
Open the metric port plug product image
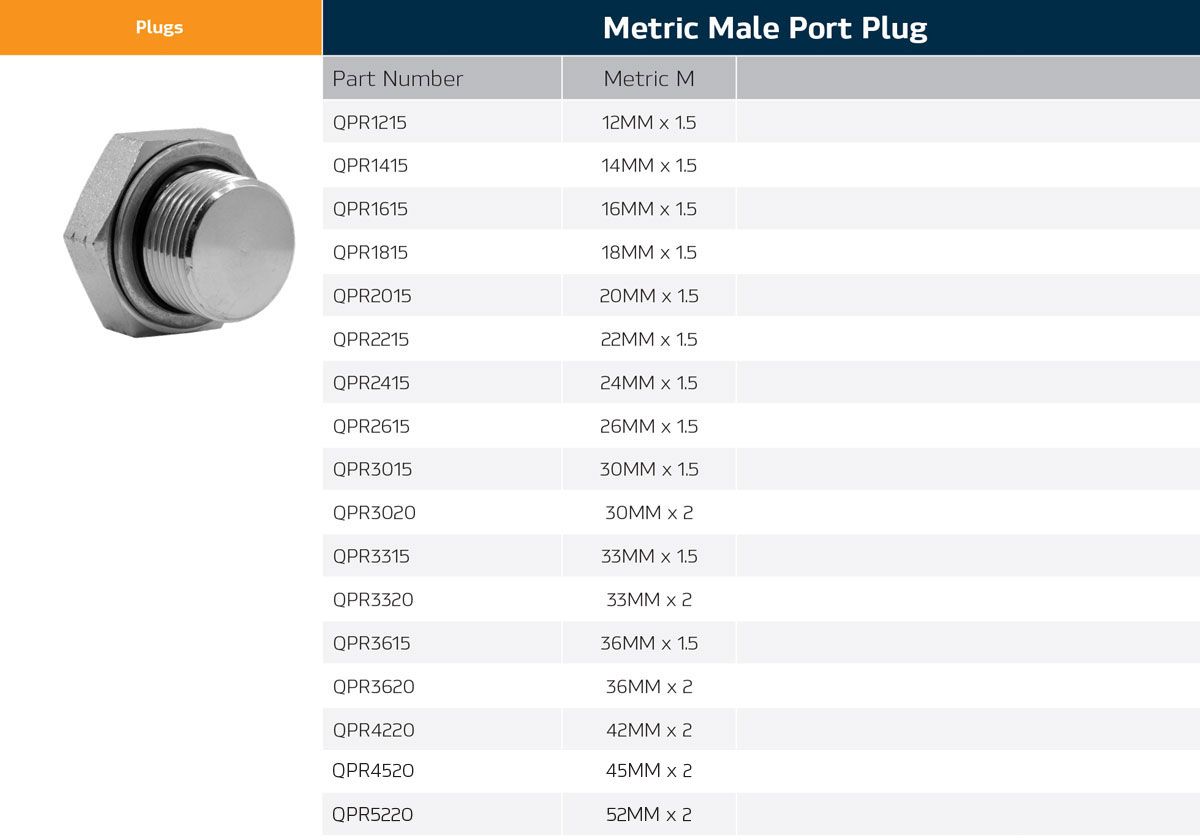(180, 232)
